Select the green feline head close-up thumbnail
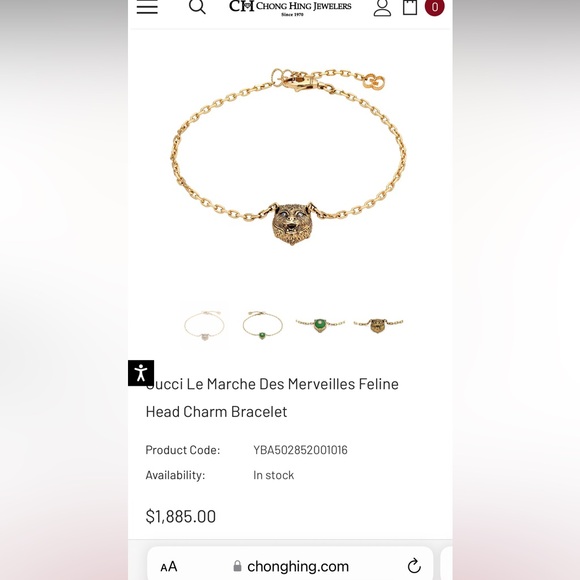 (x=320, y=325)
